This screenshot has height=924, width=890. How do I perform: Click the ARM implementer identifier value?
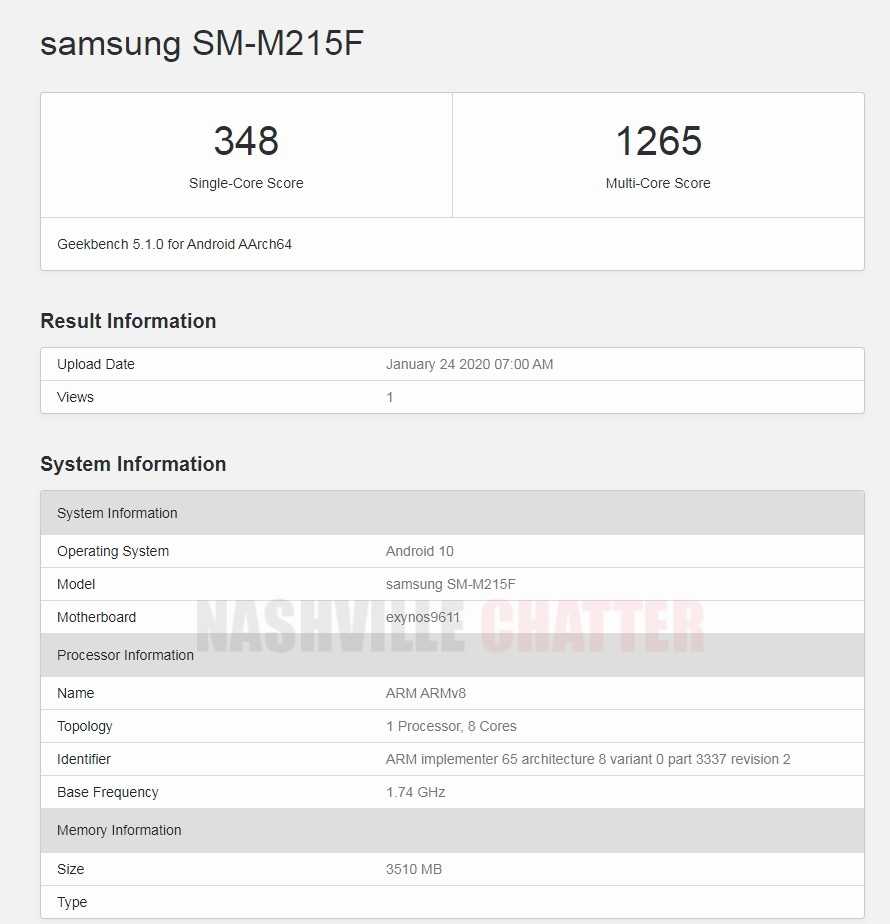click(588, 759)
